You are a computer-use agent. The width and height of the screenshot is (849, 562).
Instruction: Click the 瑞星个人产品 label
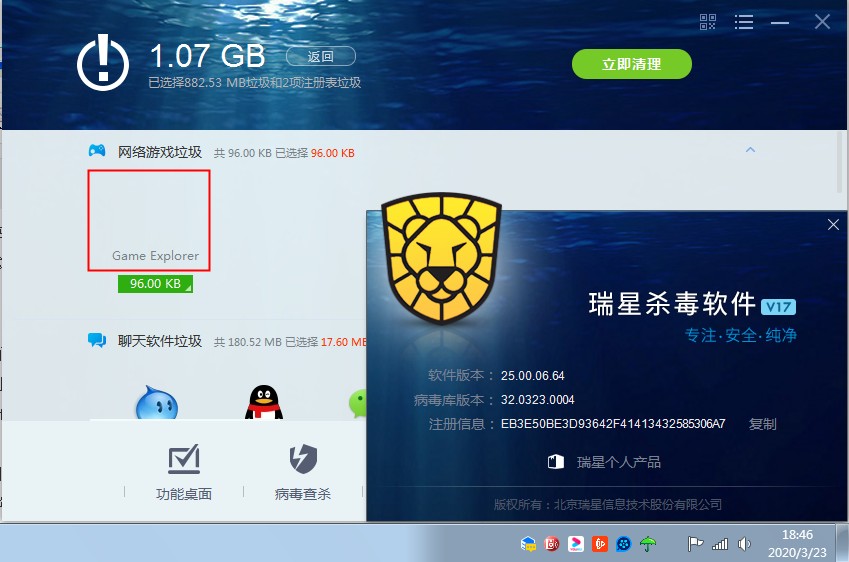pyautogui.click(x=619, y=462)
